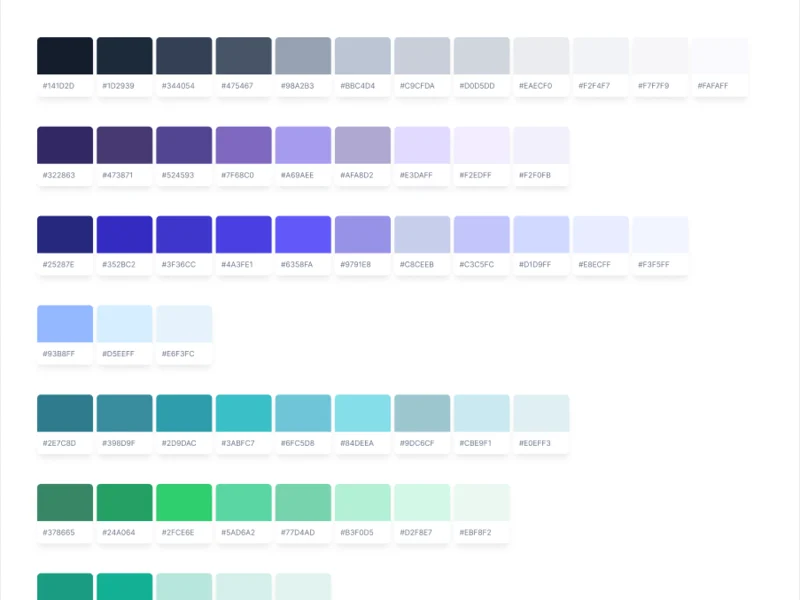The height and width of the screenshot is (600, 800).
Task: Choose the teal swatch #2D9DAC
Action: point(184,413)
